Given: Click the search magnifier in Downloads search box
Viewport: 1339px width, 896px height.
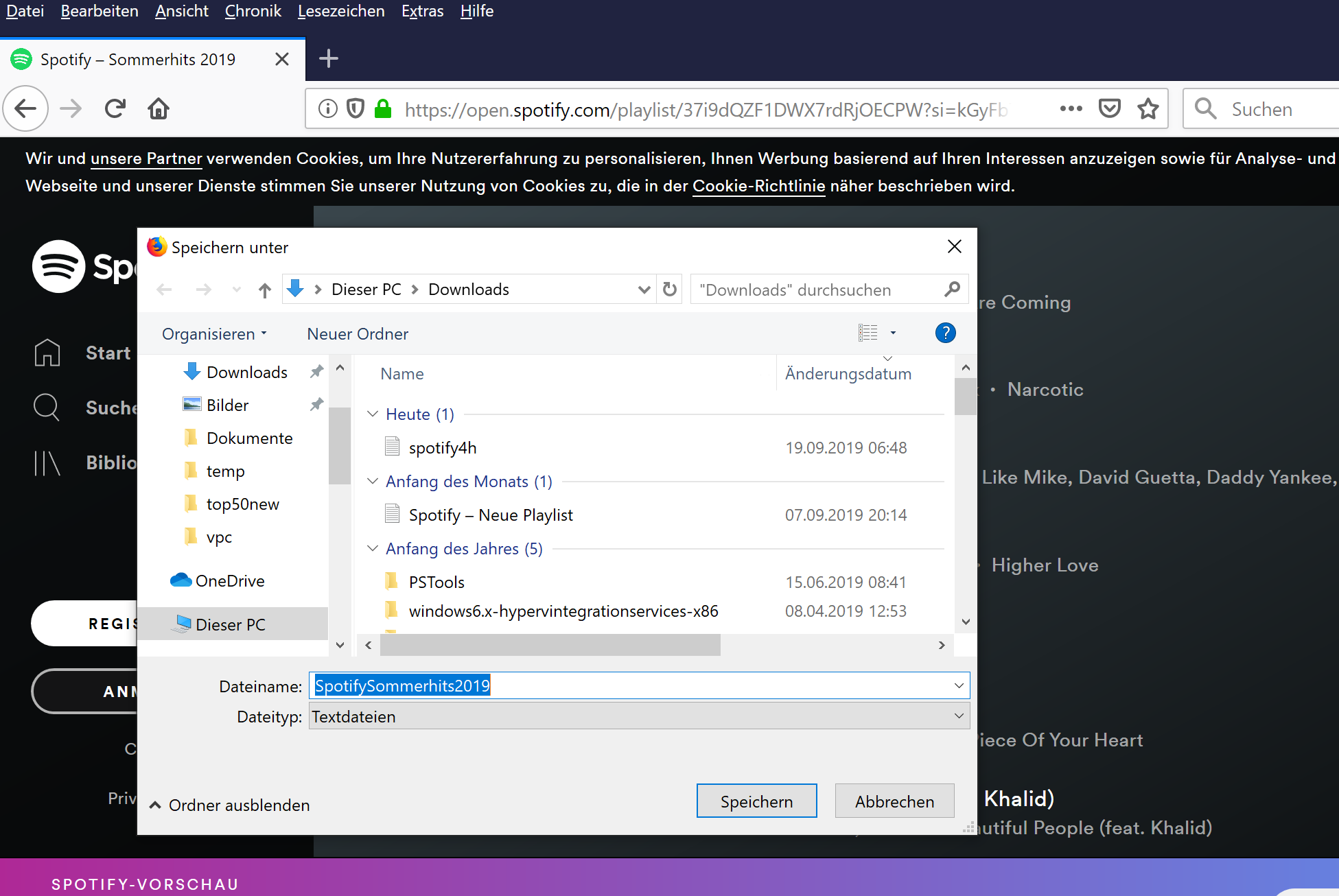Looking at the screenshot, I should (x=952, y=290).
